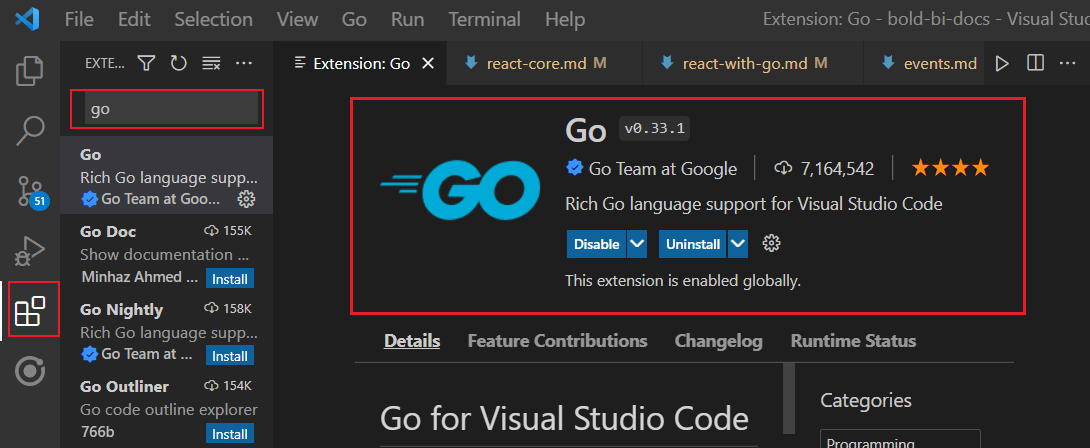Open manage gear for Go in list
Viewport: 1090px width, 448px height.
tap(246, 200)
